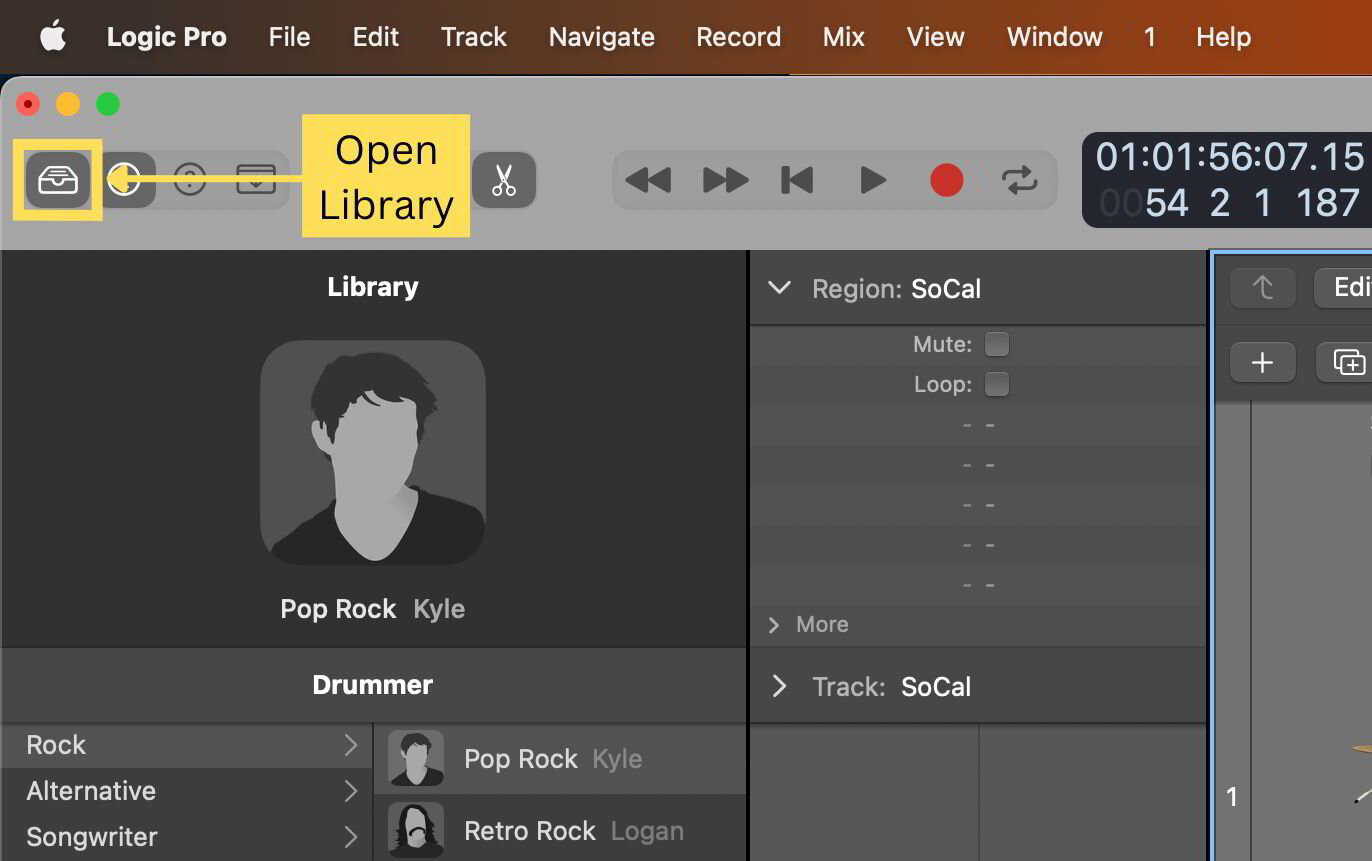Open the Track menu in the menu bar
Screen dimensions: 1372x861
point(472,36)
